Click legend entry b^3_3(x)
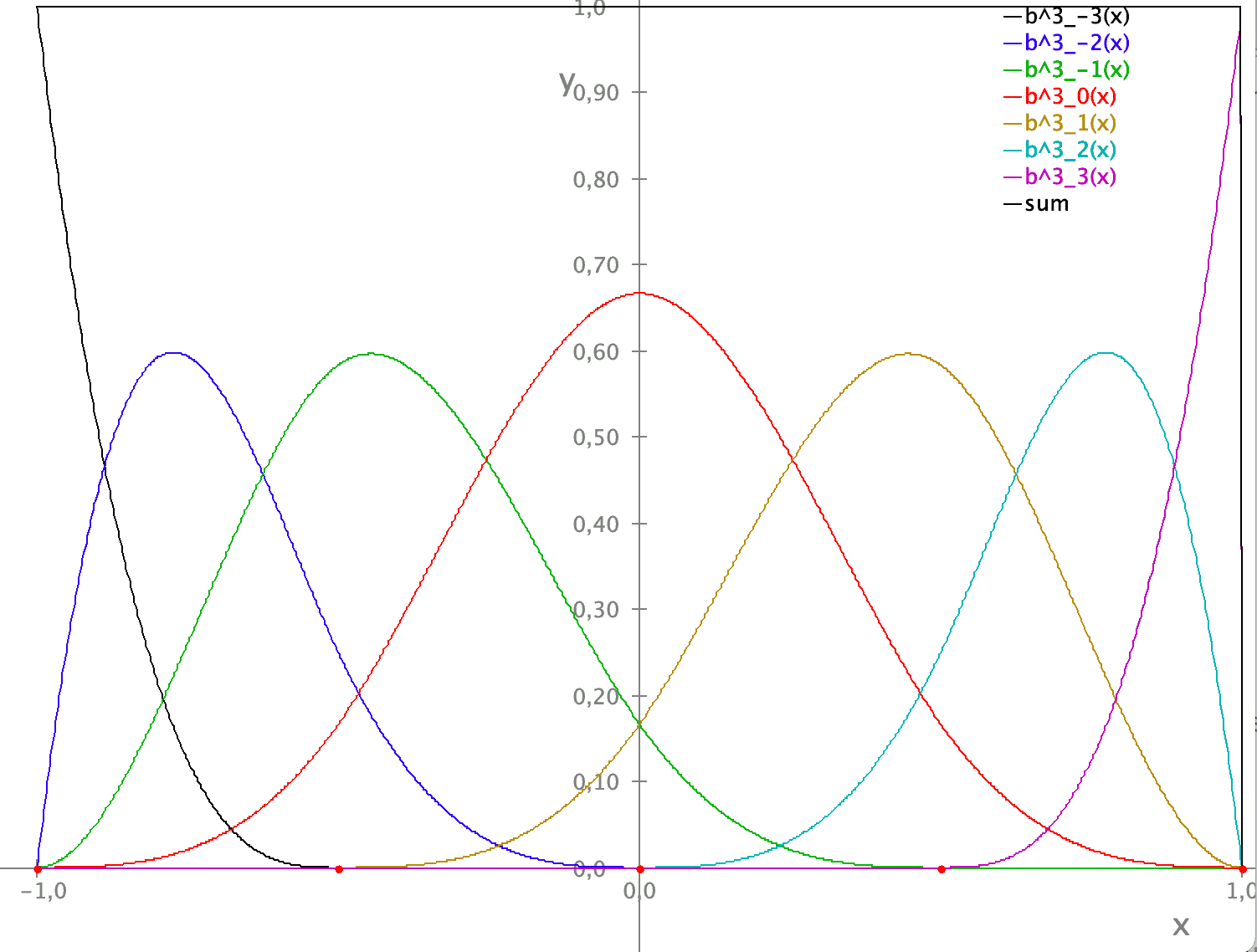 click(x=1059, y=177)
